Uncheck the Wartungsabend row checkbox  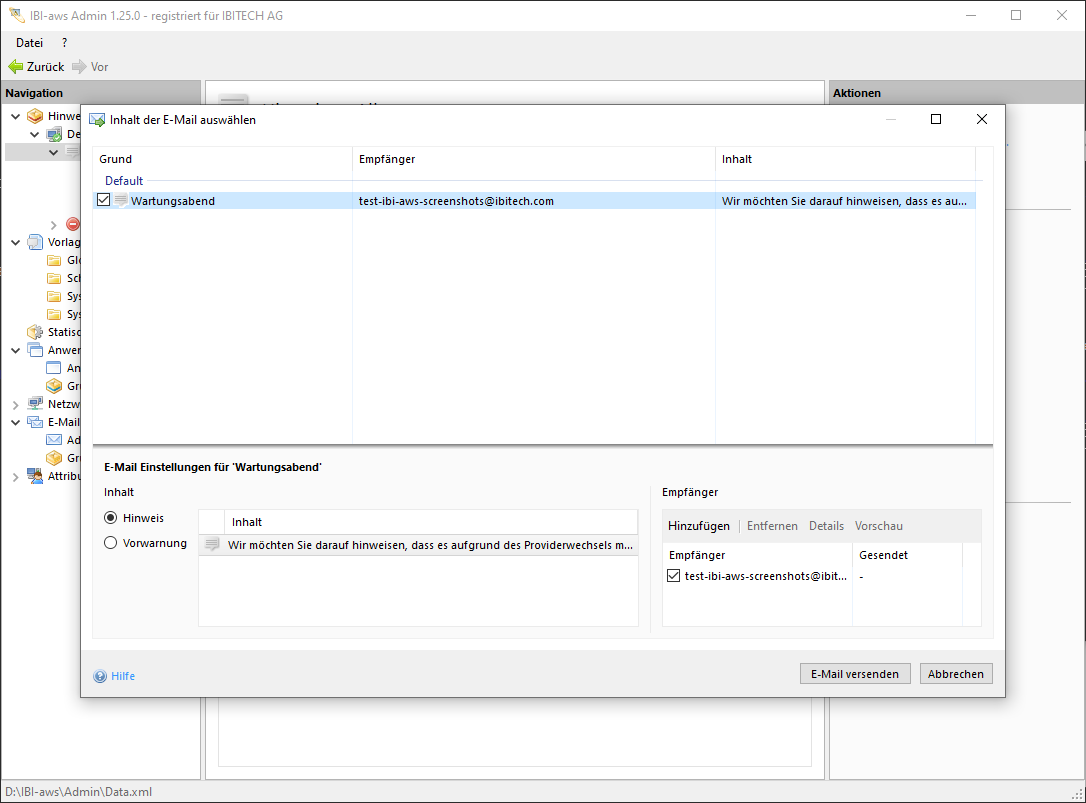(104, 201)
